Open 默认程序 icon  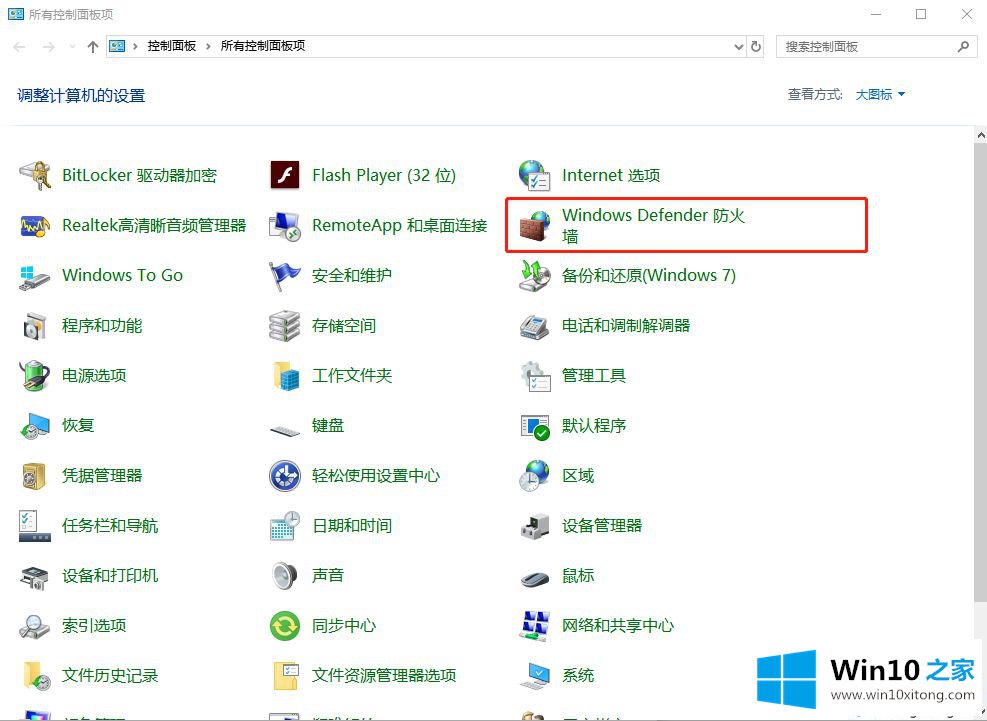[535, 427]
